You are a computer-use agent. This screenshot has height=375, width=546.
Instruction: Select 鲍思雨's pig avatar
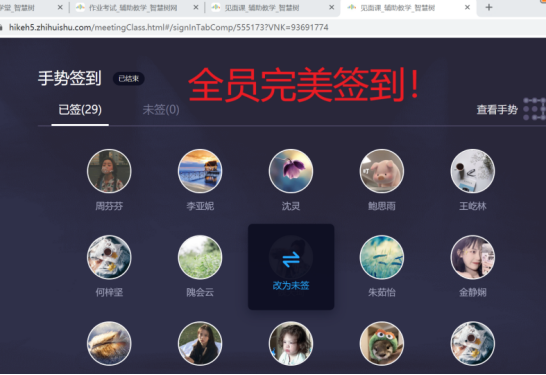point(382,171)
